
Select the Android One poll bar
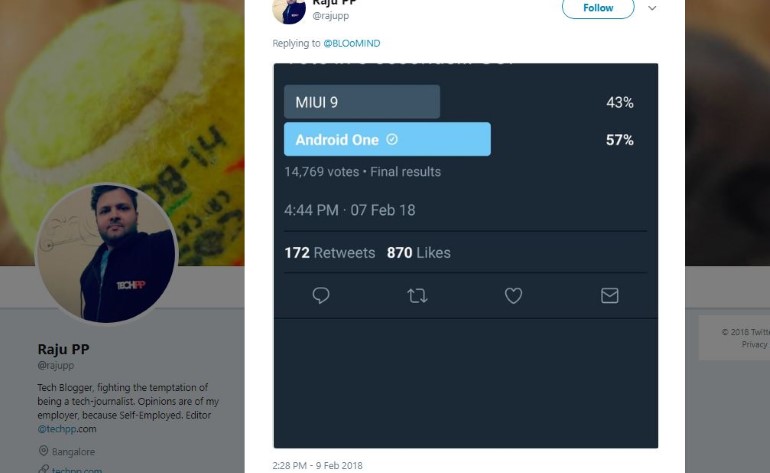387,140
